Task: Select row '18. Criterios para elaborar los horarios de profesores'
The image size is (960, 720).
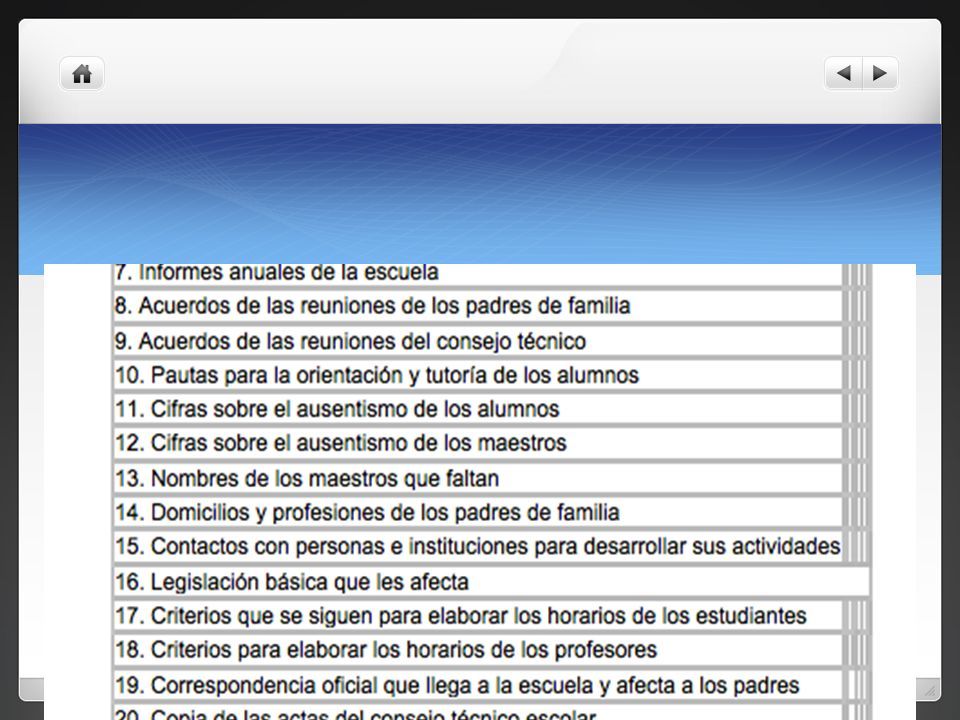Action: (x=478, y=650)
